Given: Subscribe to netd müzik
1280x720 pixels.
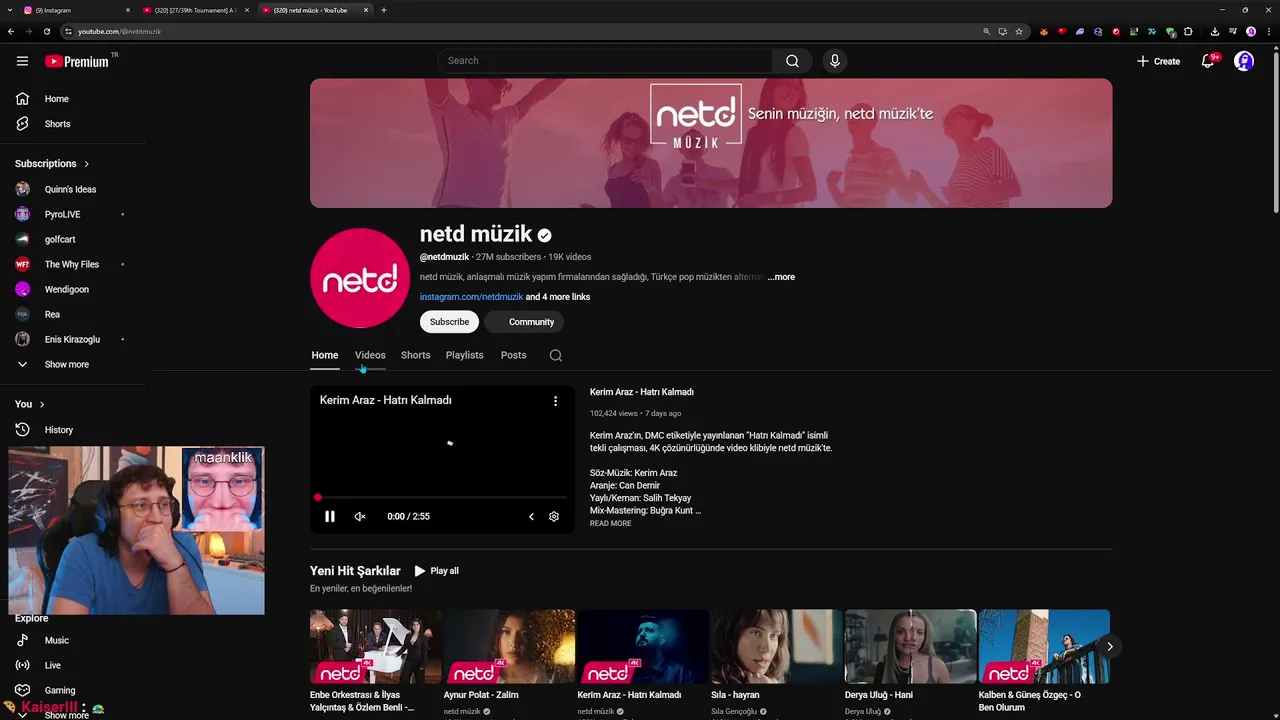Looking at the screenshot, I should pyautogui.click(x=449, y=322).
